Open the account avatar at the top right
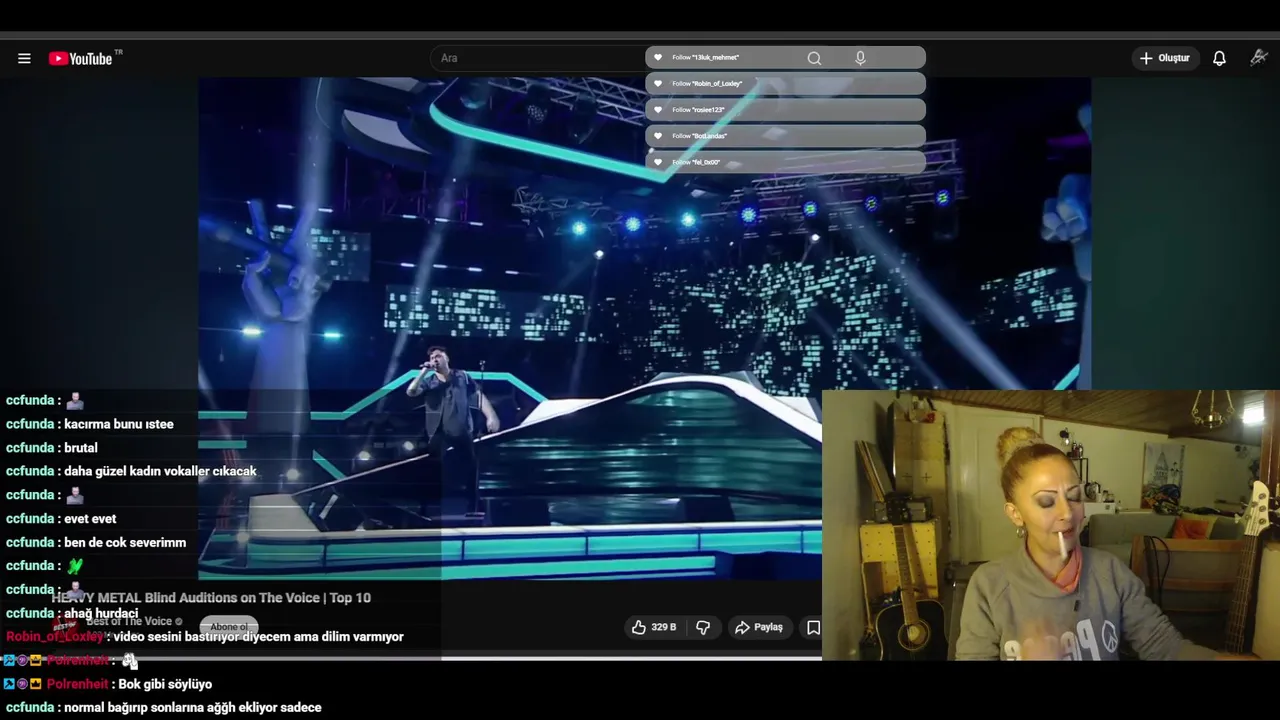Viewport: 1280px width, 720px height. pyautogui.click(x=1259, y=58)
